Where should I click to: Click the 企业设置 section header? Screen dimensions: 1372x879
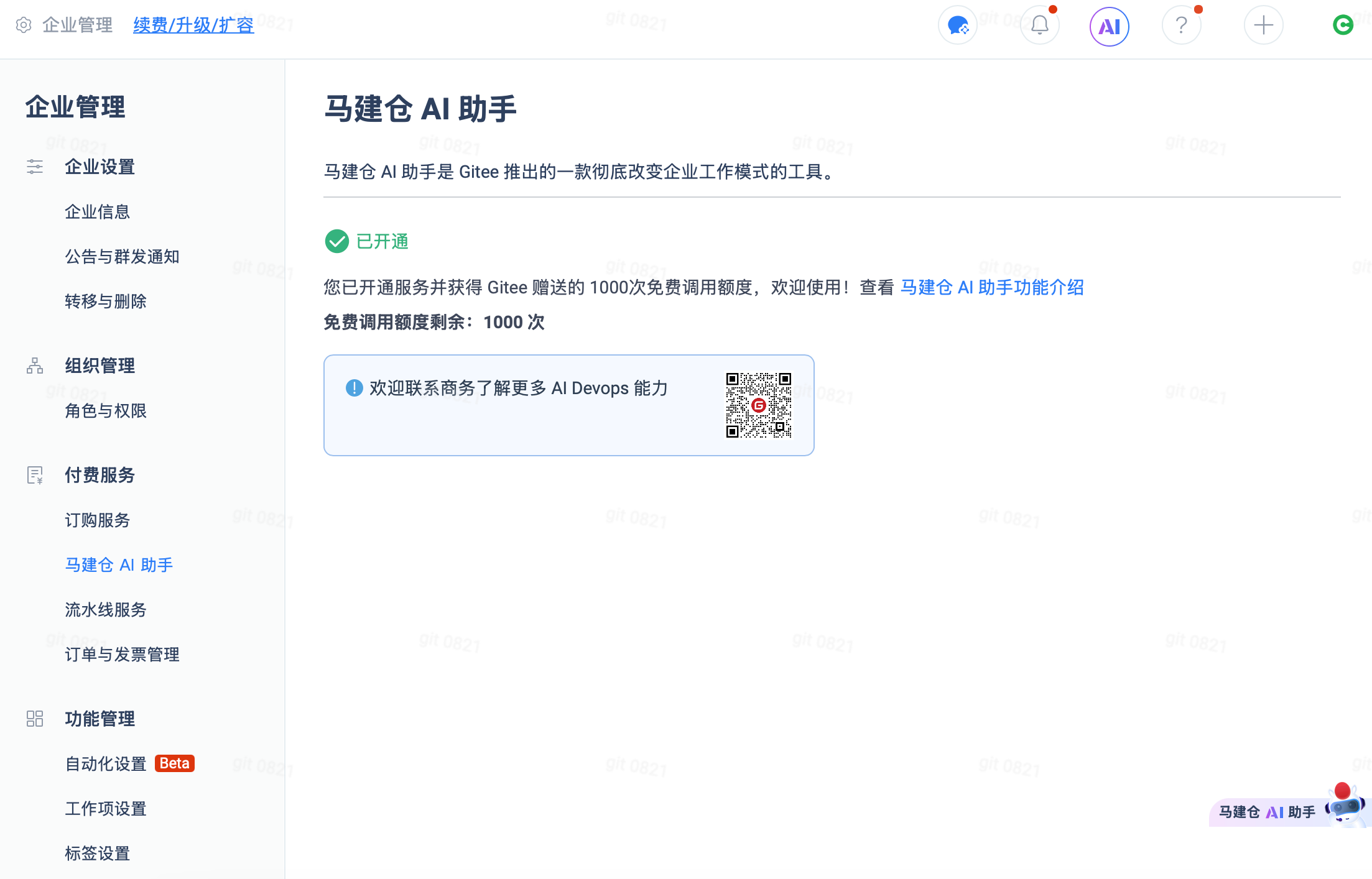100,167
